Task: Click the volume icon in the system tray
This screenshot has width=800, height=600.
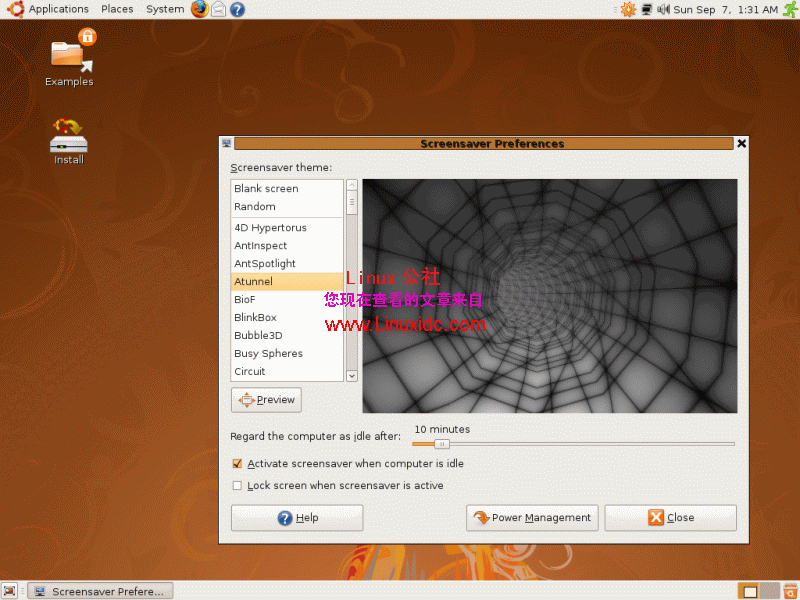Action: click(662, 9)
